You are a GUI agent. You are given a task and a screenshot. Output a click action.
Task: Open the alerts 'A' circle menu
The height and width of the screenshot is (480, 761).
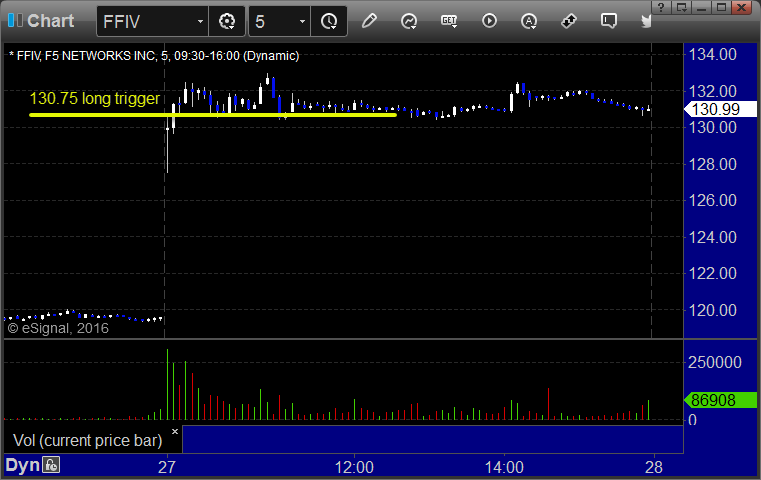pos(529,21)
